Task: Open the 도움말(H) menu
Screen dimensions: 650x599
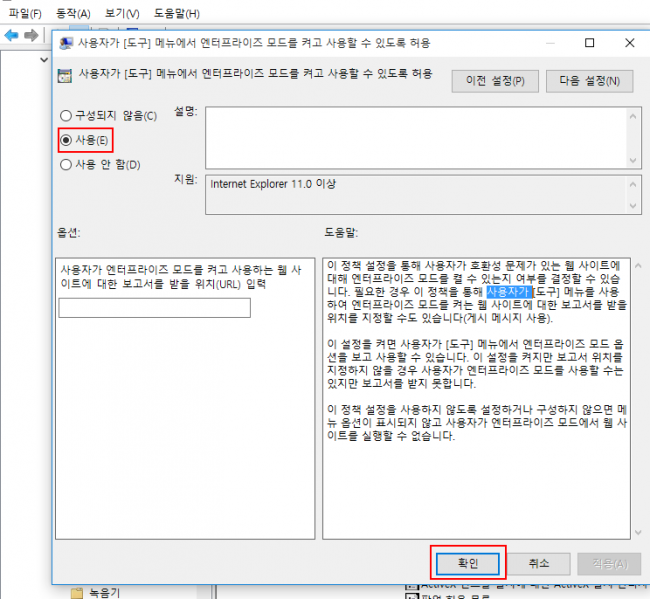Action: 177,14
